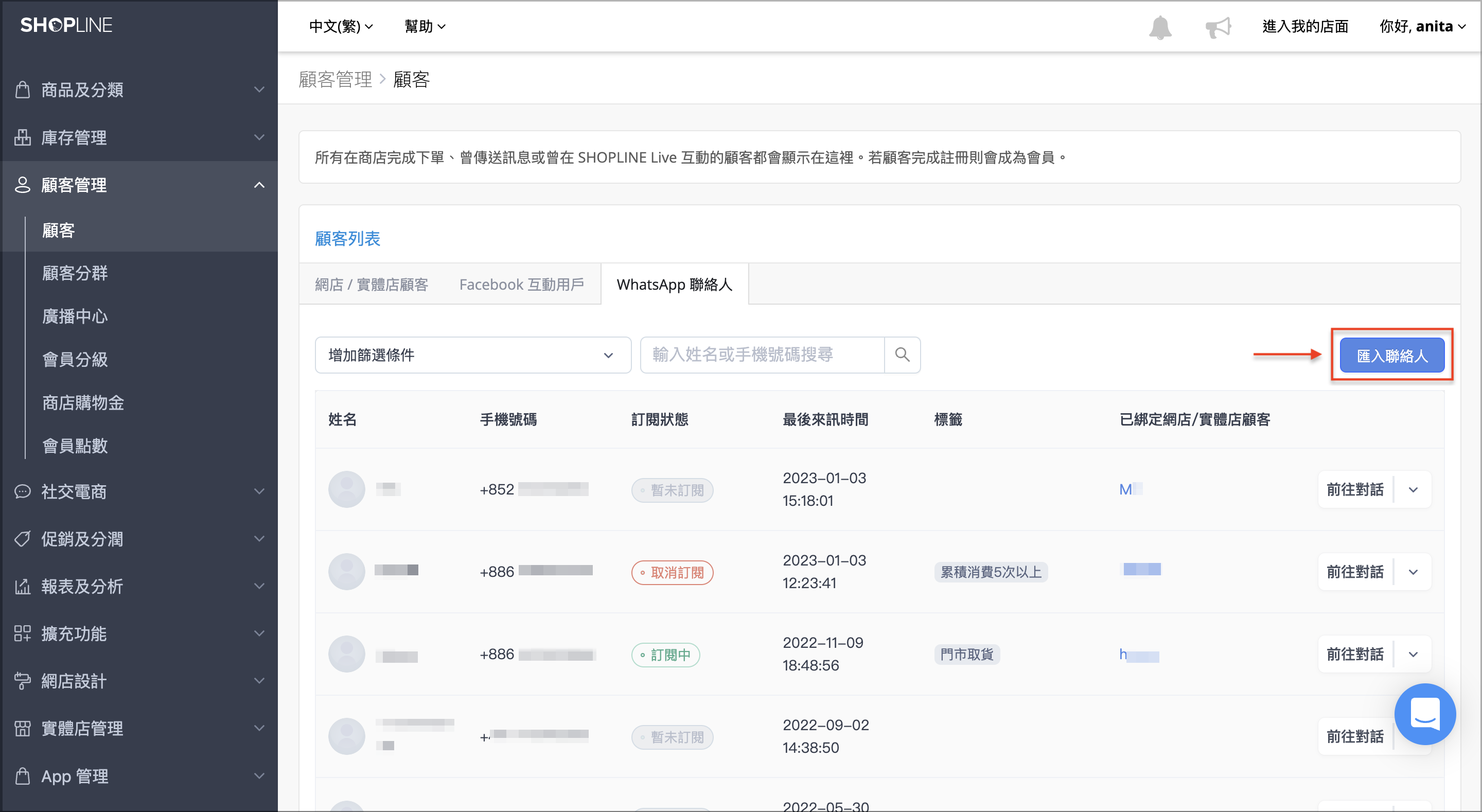Select the WhatsApp 聯絡人 tab
Viewport: 1482px width, 812px height.
pyautogui.click(x=674, y=284)
